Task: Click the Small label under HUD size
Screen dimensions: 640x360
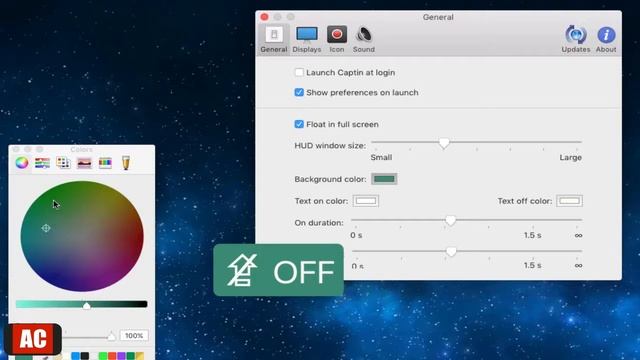Action: coord(381,158)
